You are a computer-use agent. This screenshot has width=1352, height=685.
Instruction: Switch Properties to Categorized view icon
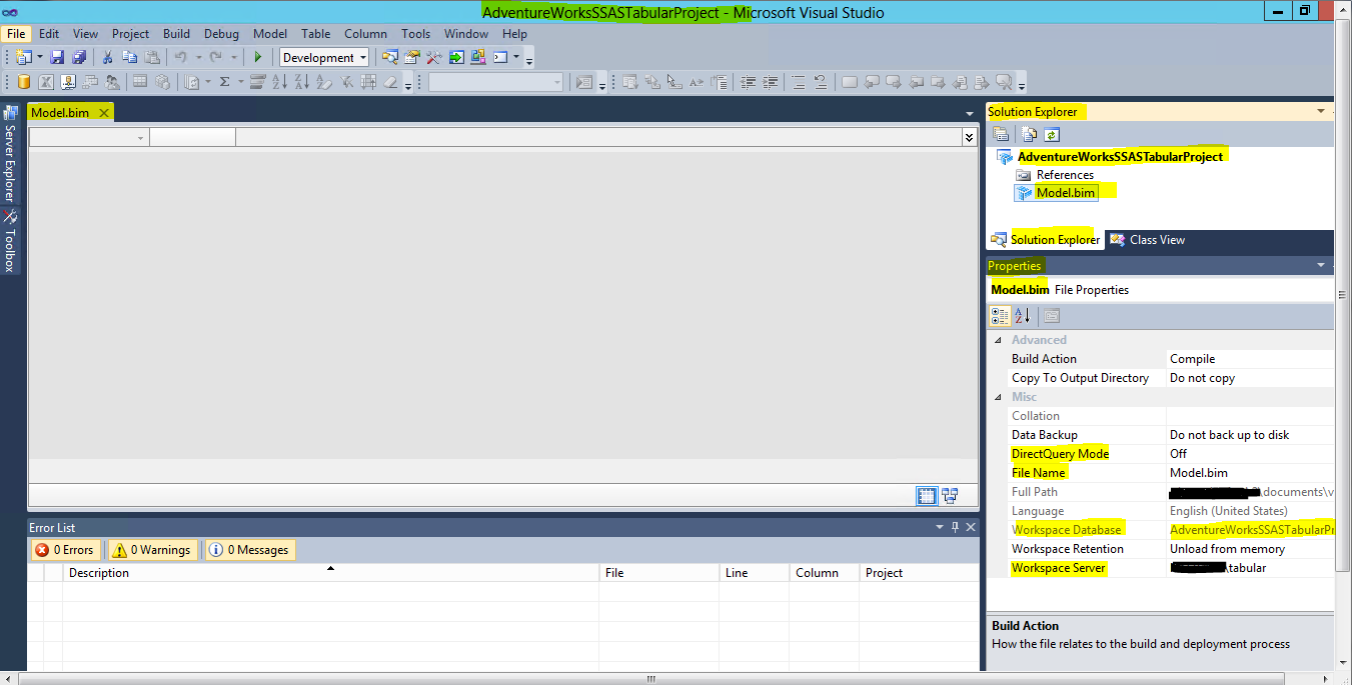point(1000,316)
